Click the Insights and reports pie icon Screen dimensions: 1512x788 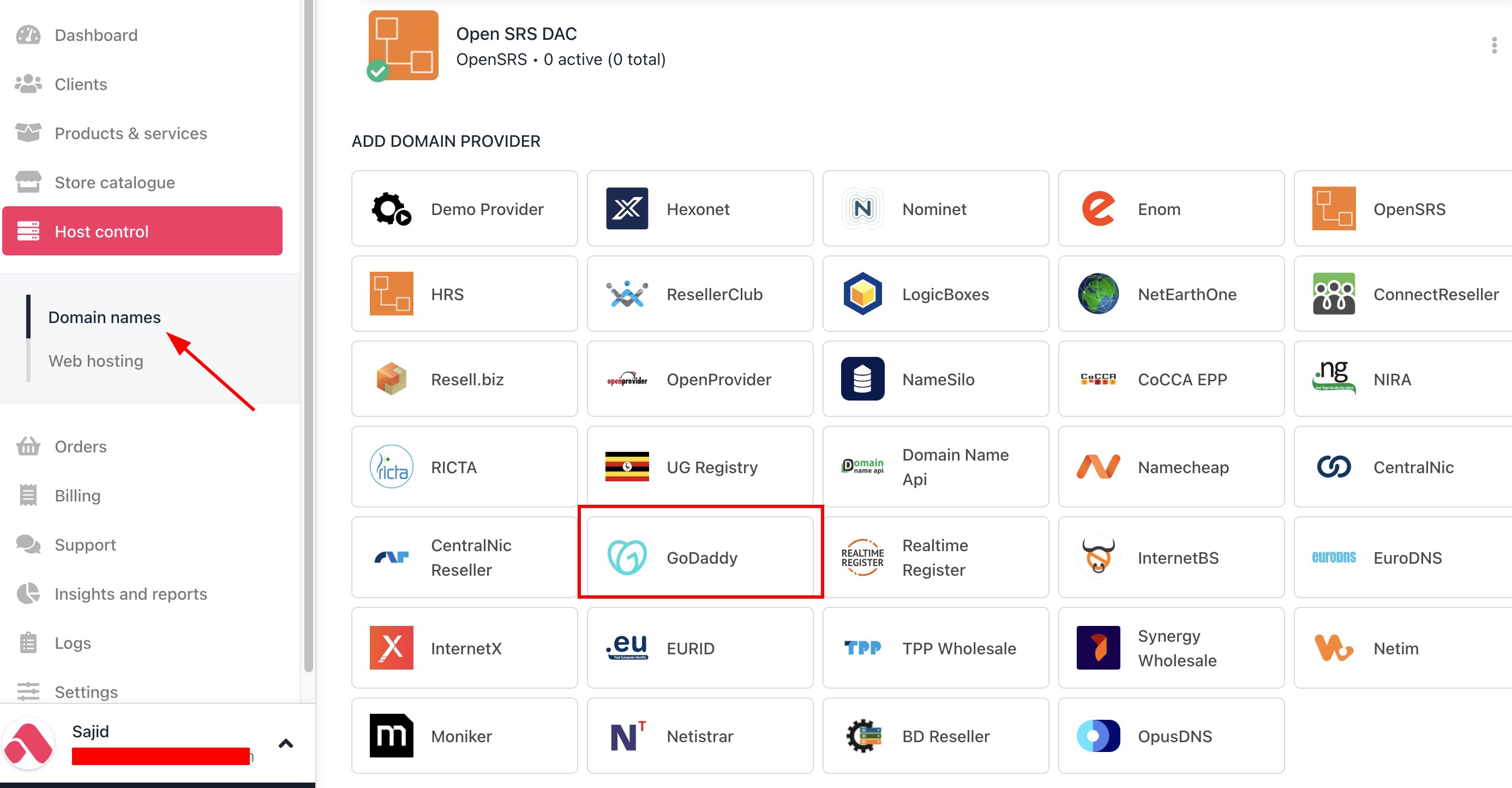pos(28,594)
